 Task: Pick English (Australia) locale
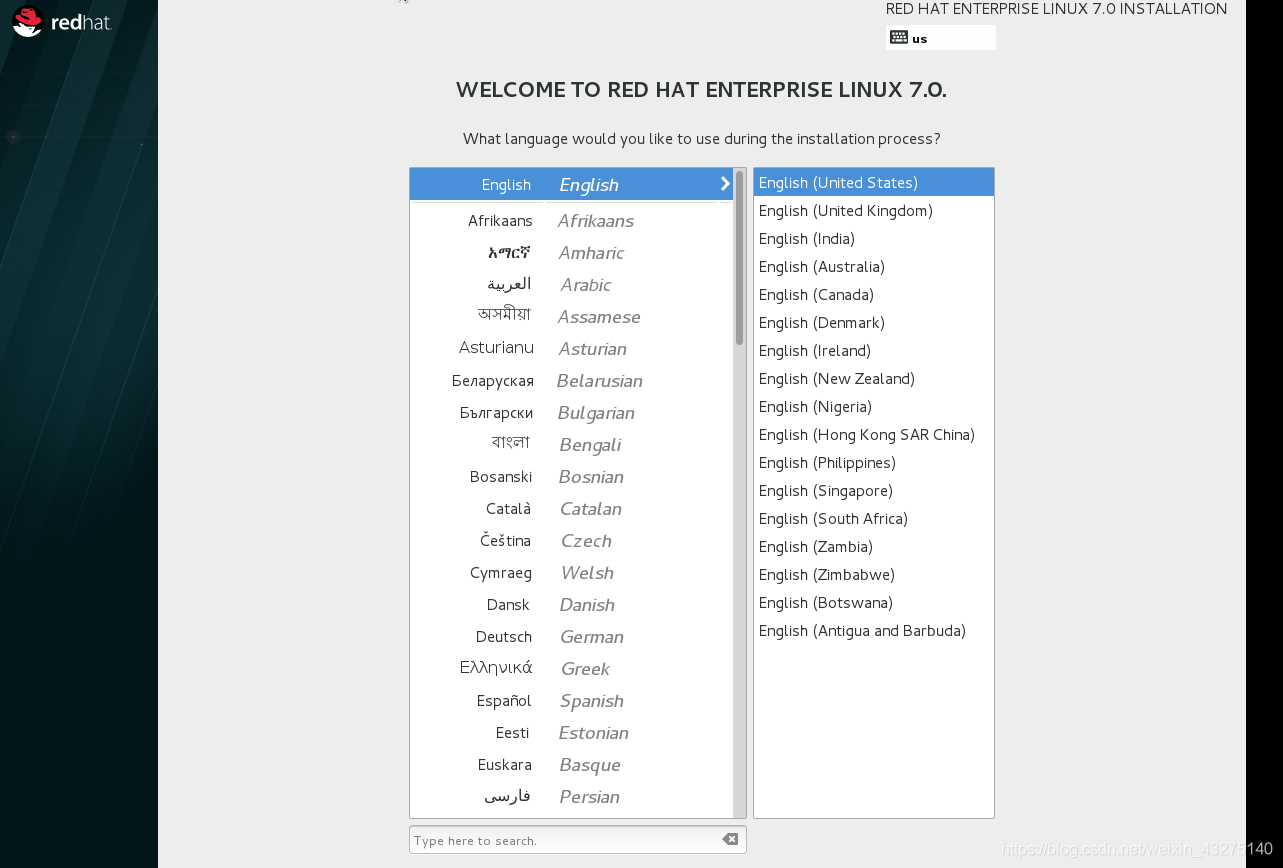click(x=874, y=267)
